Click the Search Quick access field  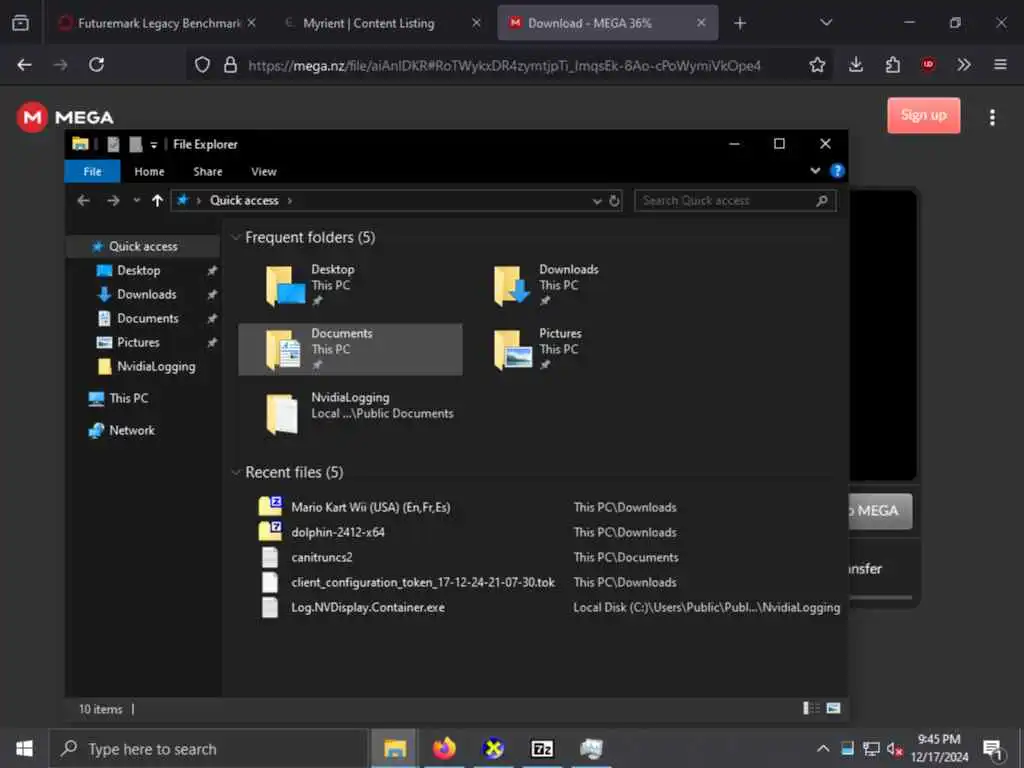735,200
